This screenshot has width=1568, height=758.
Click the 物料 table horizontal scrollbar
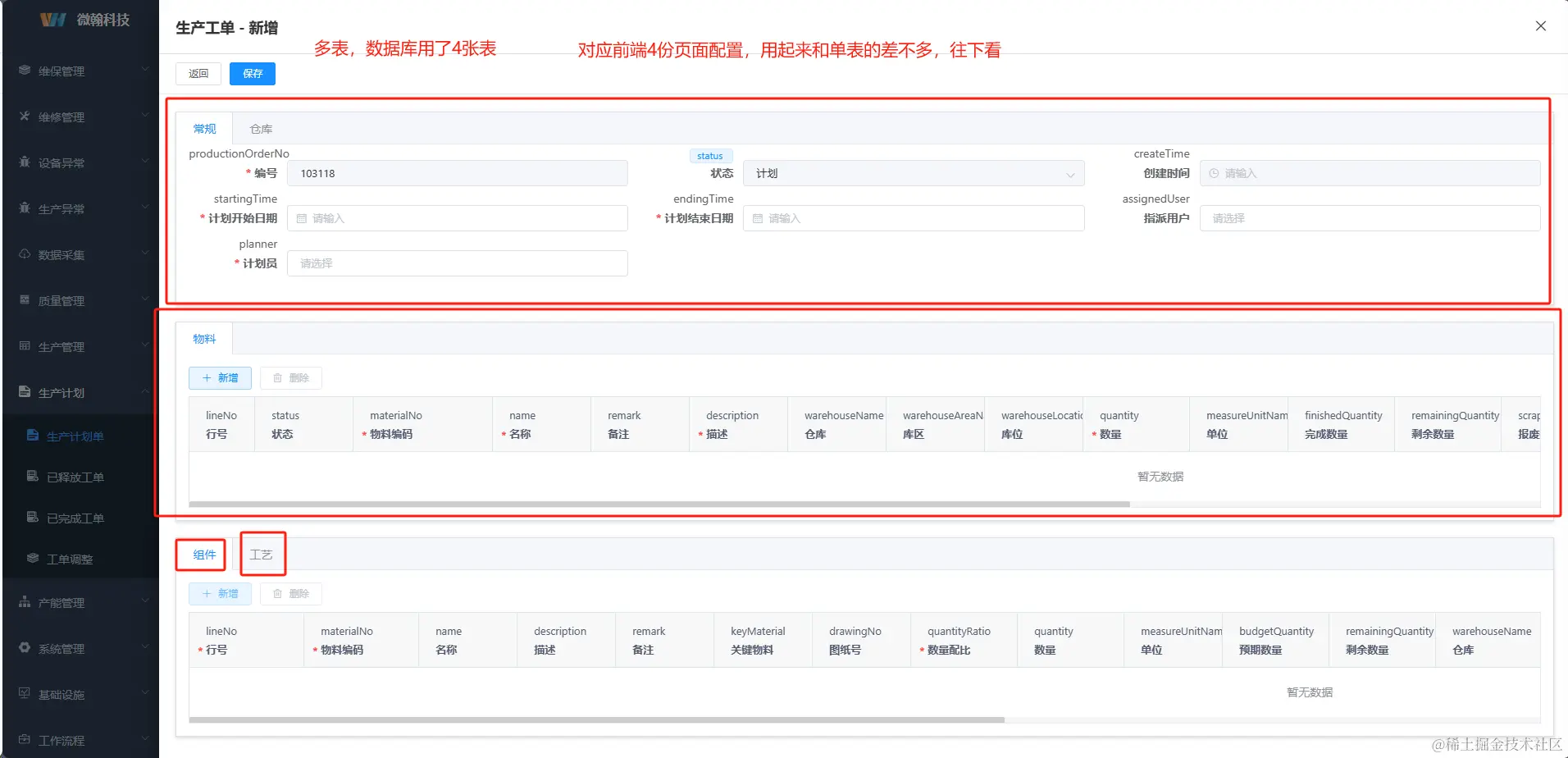(659, 504)
